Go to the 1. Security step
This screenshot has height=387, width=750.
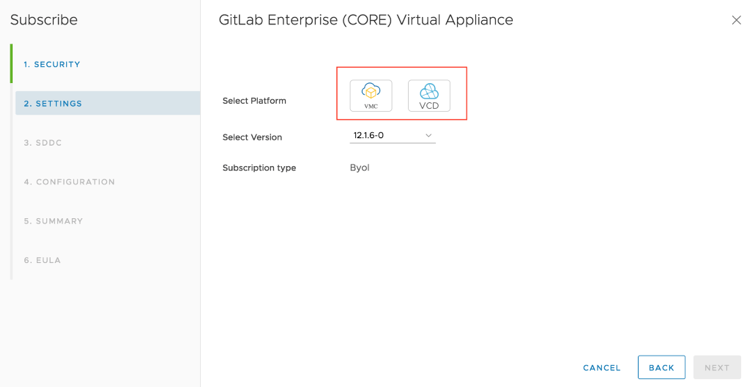(x=52, y=64)
